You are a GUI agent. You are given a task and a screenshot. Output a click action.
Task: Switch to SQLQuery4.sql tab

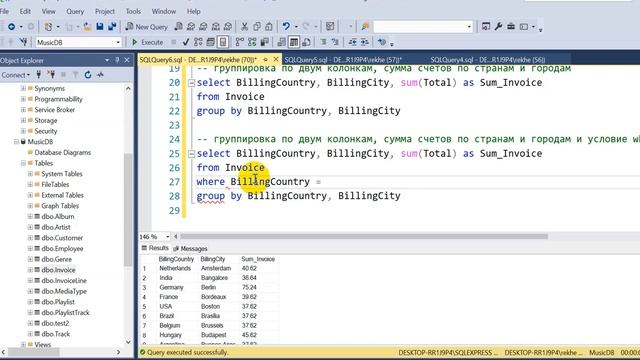(x=488, y=60)
